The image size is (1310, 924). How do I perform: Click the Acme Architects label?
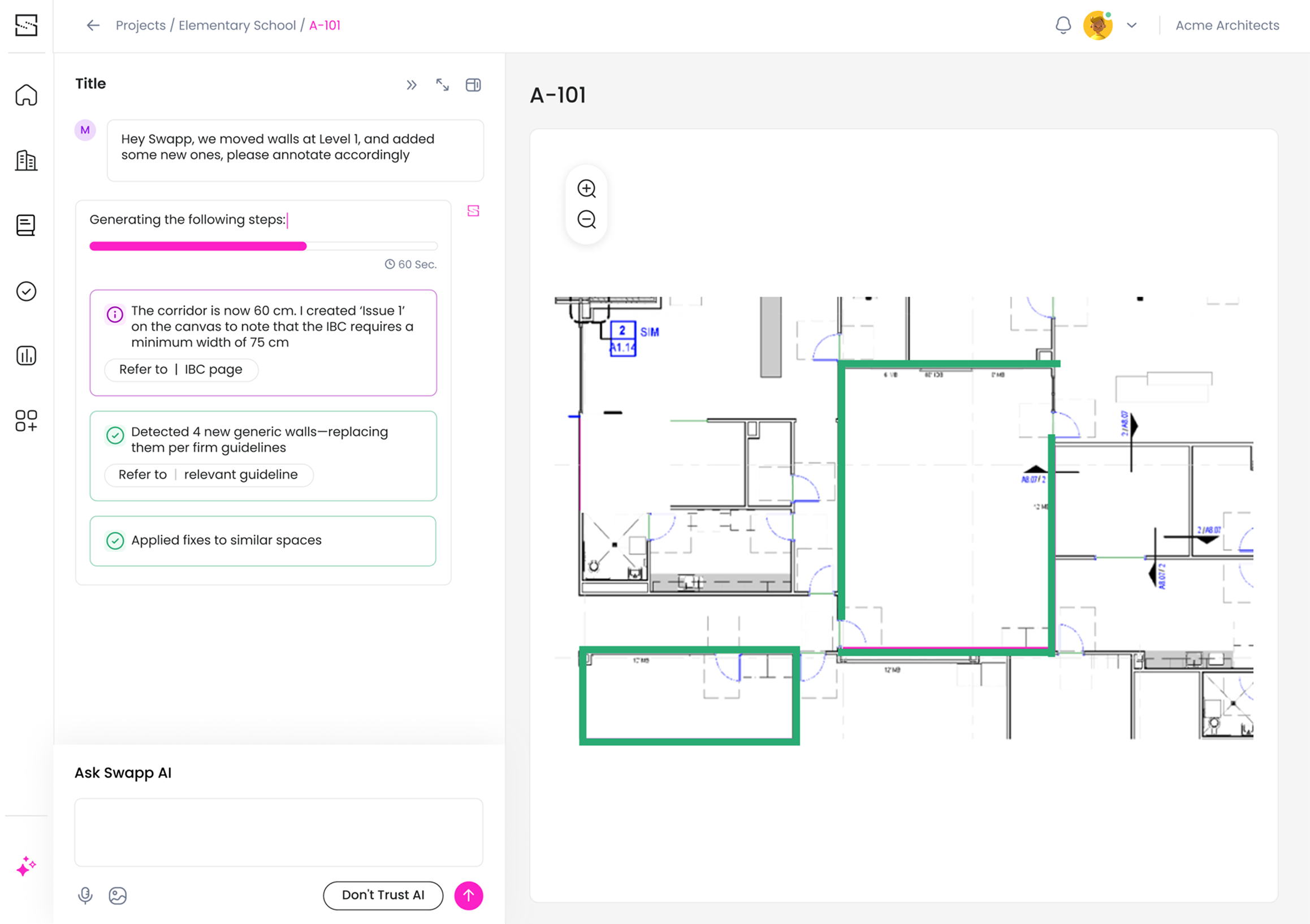click(1227, 25)
